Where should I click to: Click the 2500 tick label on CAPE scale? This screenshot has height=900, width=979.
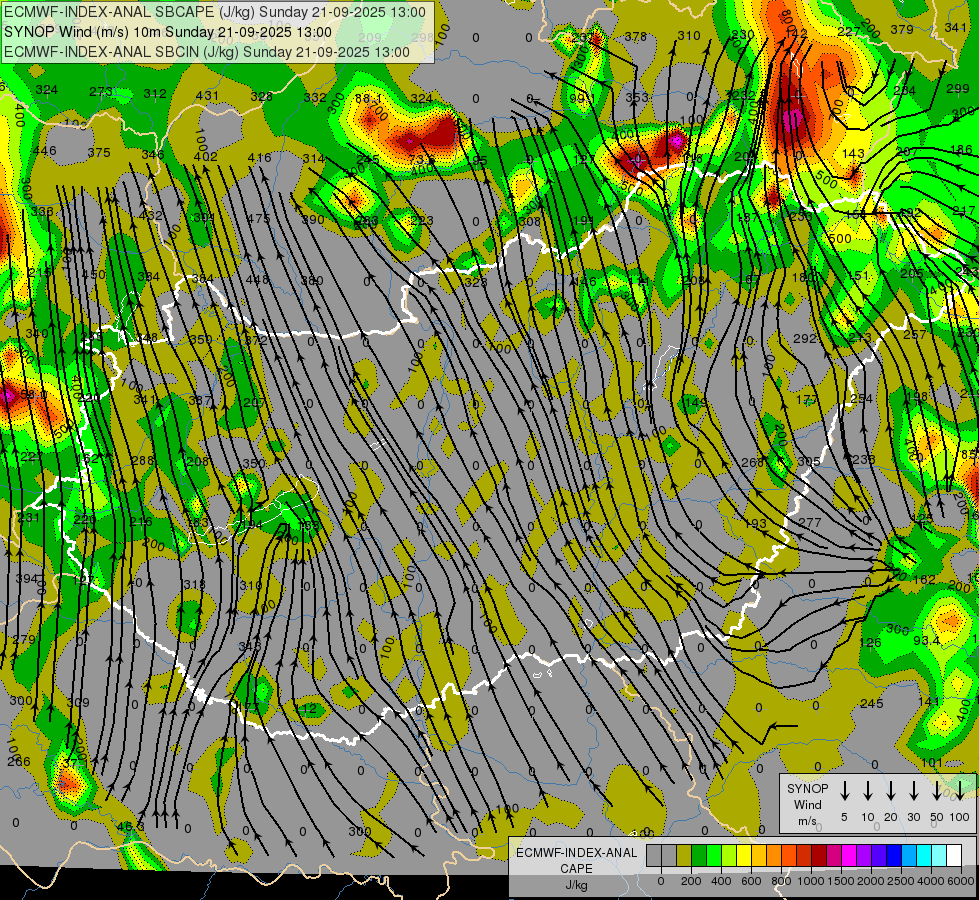pyautogui.click(x=901, y=881)
